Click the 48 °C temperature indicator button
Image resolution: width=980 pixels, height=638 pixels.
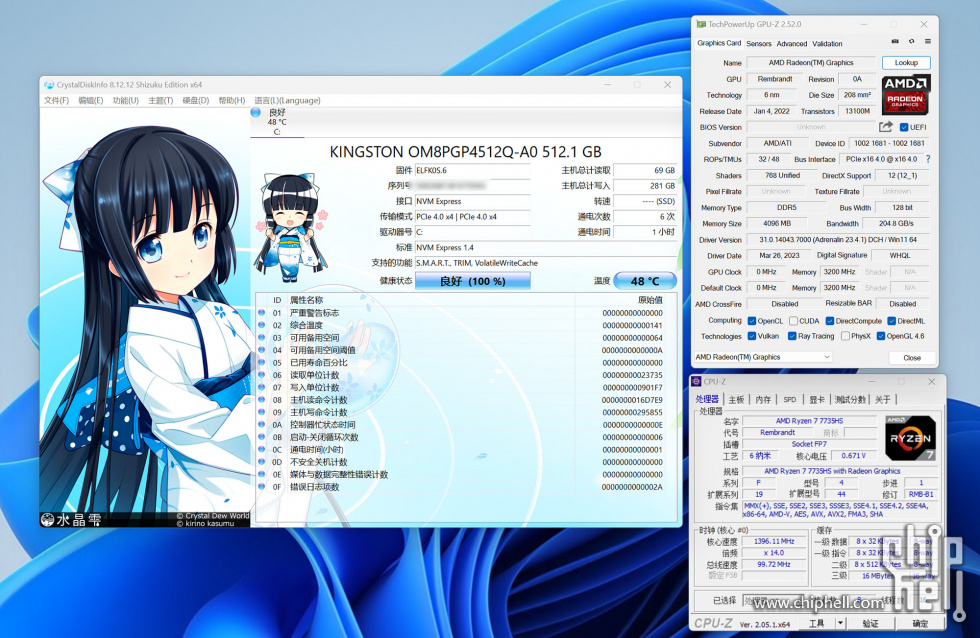tap(645, 281)
